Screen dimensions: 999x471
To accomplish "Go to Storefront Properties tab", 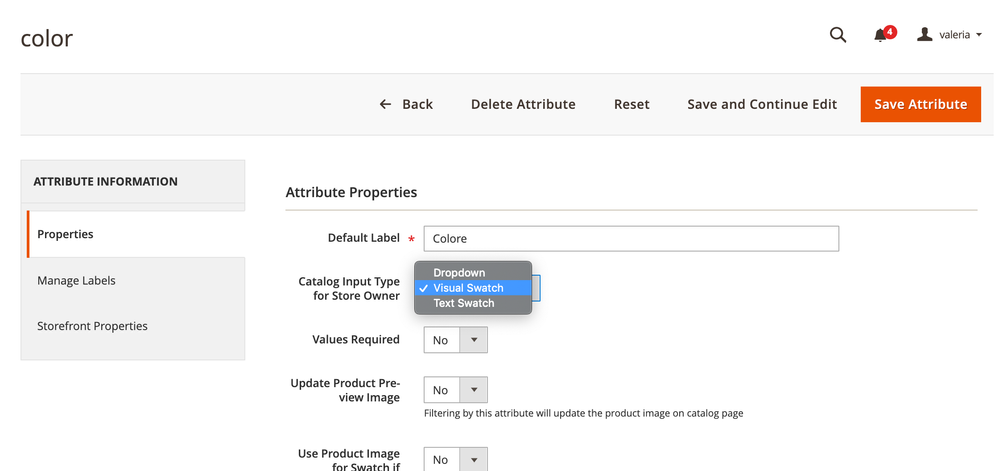I will [92, 326].
